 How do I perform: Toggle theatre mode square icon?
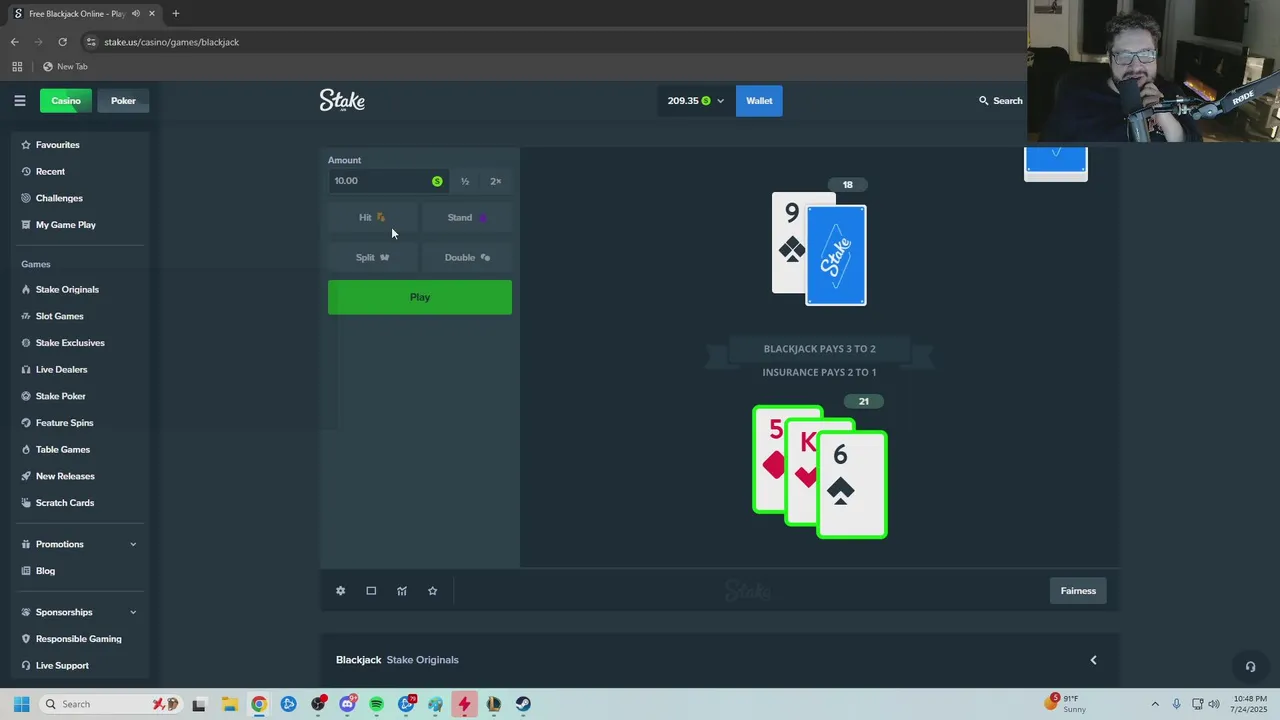click(371, 591)
